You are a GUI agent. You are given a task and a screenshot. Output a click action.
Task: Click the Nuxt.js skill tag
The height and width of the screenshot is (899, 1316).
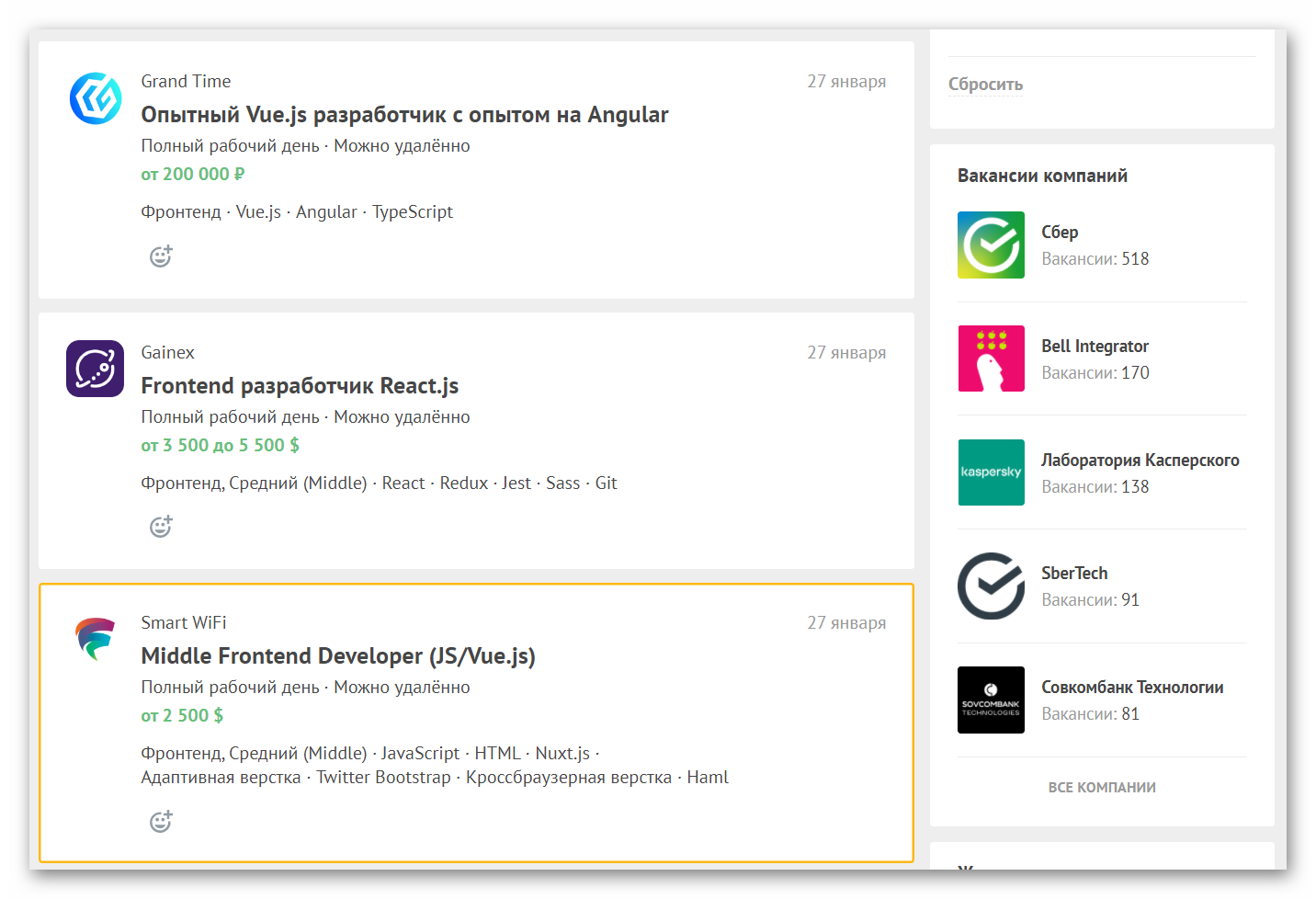point(562,754)
